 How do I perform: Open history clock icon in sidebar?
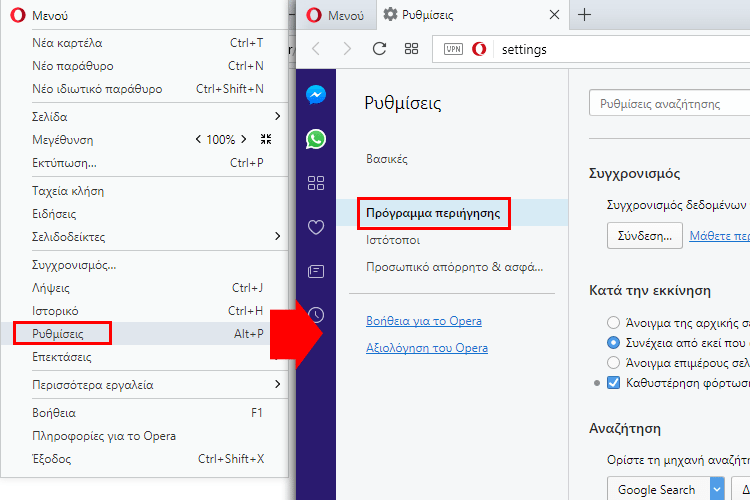pyautogui.click(x=316, y=315)
